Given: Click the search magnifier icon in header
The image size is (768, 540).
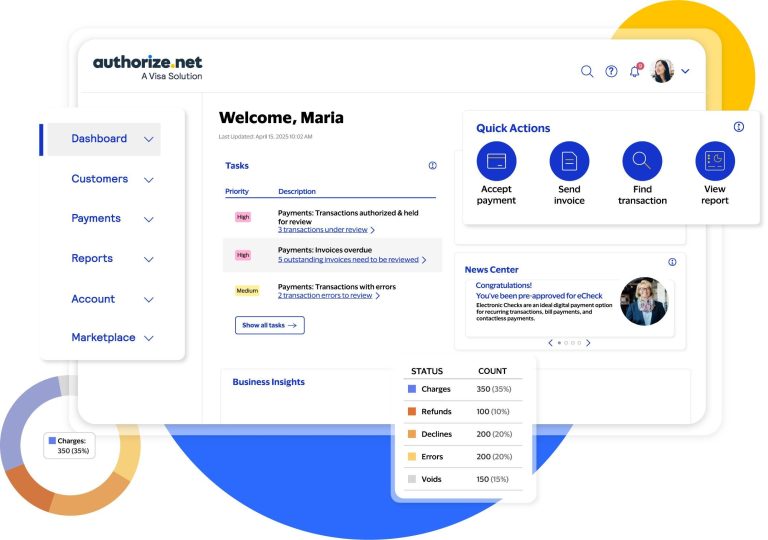Looking at the screenshot, I should 587,71.
